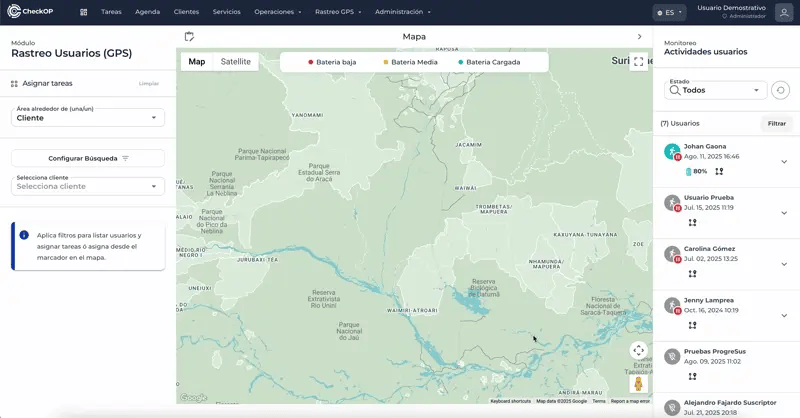The width and height of the screenshot is (800, 418).
Task: Switch to the Satellite view tab
Action: 236,62
